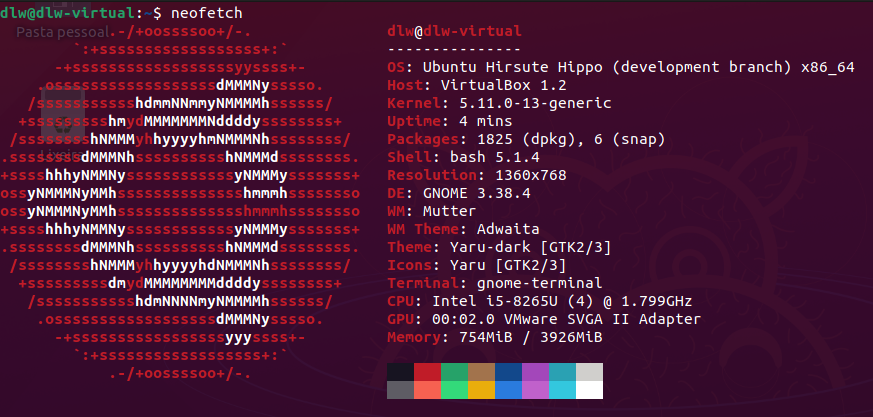Click the red "Shell" label

point(410,158)
